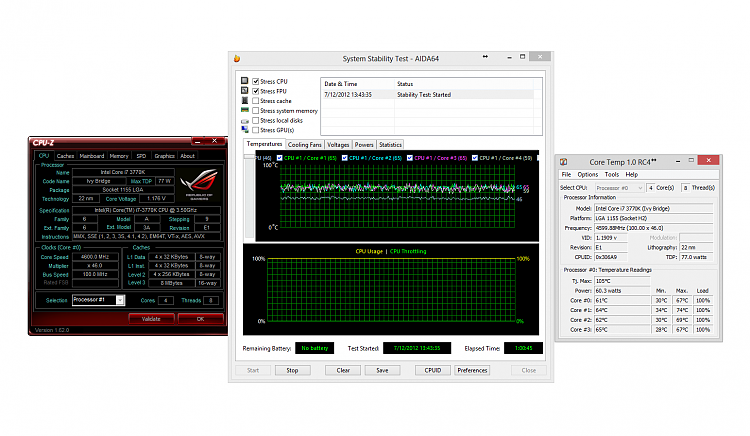Switch to the Voltages tab

(x=338, y=144)
